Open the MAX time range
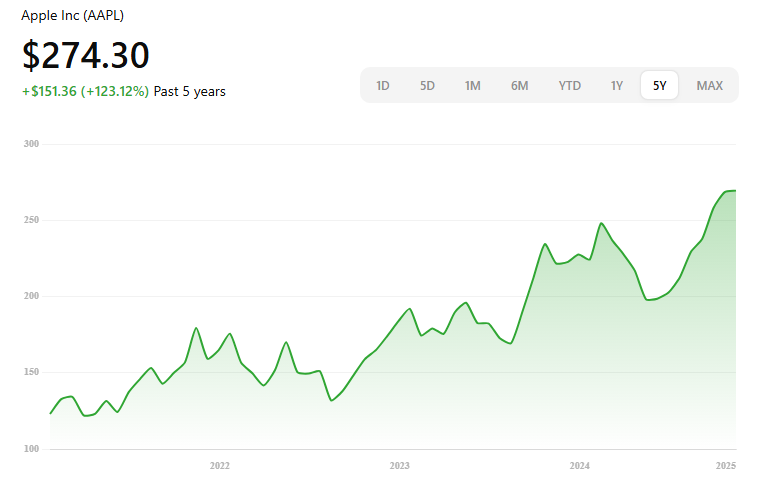The width and height of the screenshot is (759, 486). coord(709,86)
